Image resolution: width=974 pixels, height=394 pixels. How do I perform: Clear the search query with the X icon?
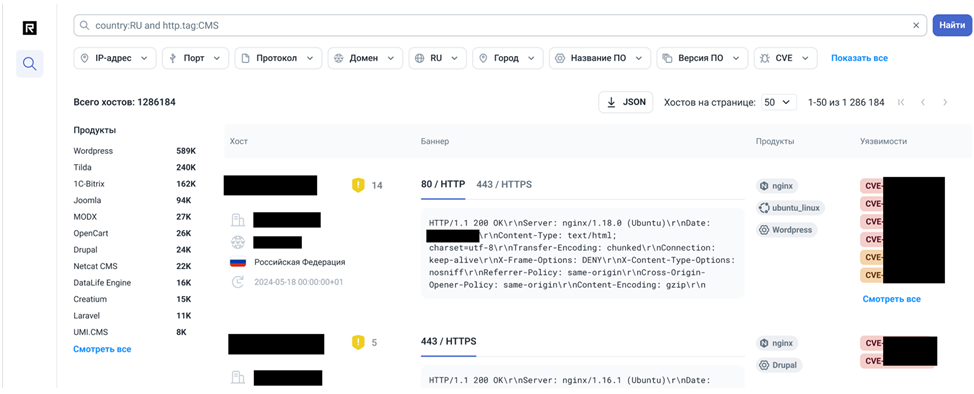coord(916,25)
